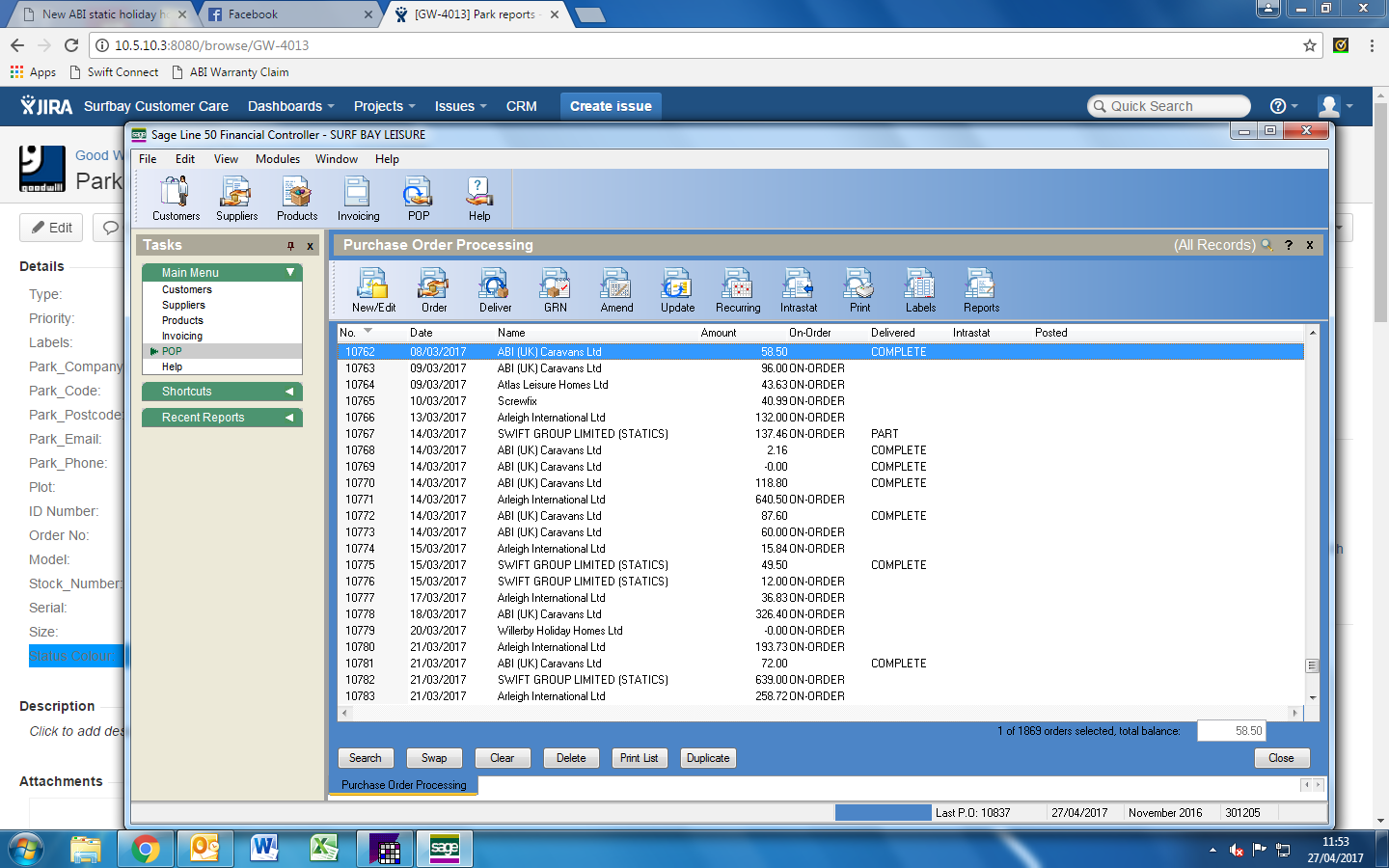Expand the Shortcuts section

tap(289, 392)
